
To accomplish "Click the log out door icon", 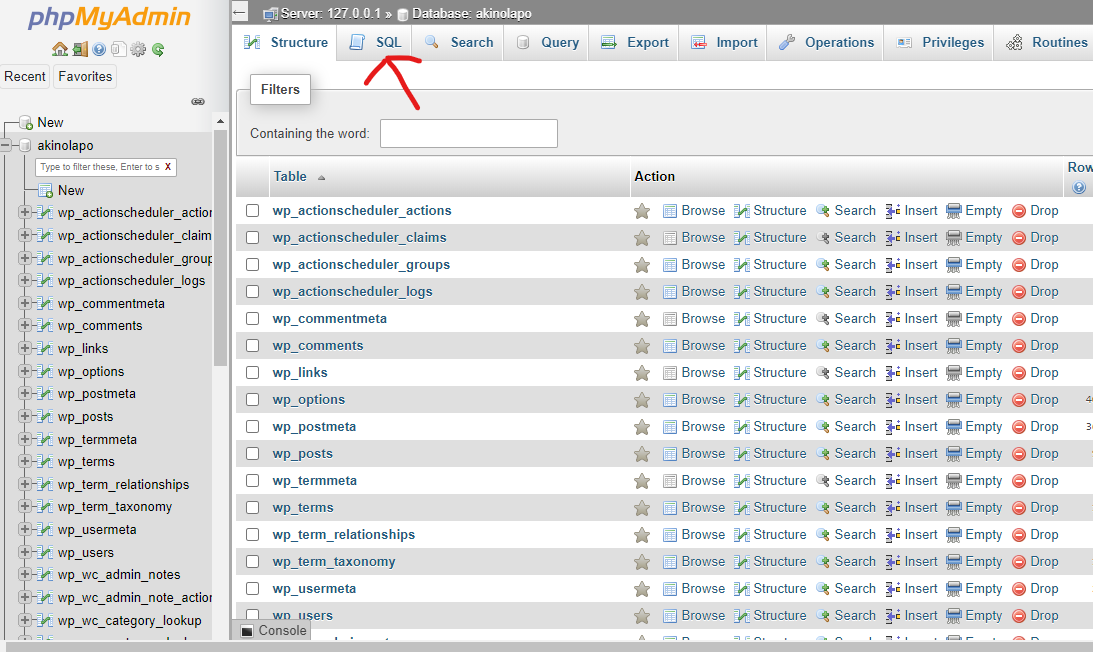I will click(x=80, y=49).
